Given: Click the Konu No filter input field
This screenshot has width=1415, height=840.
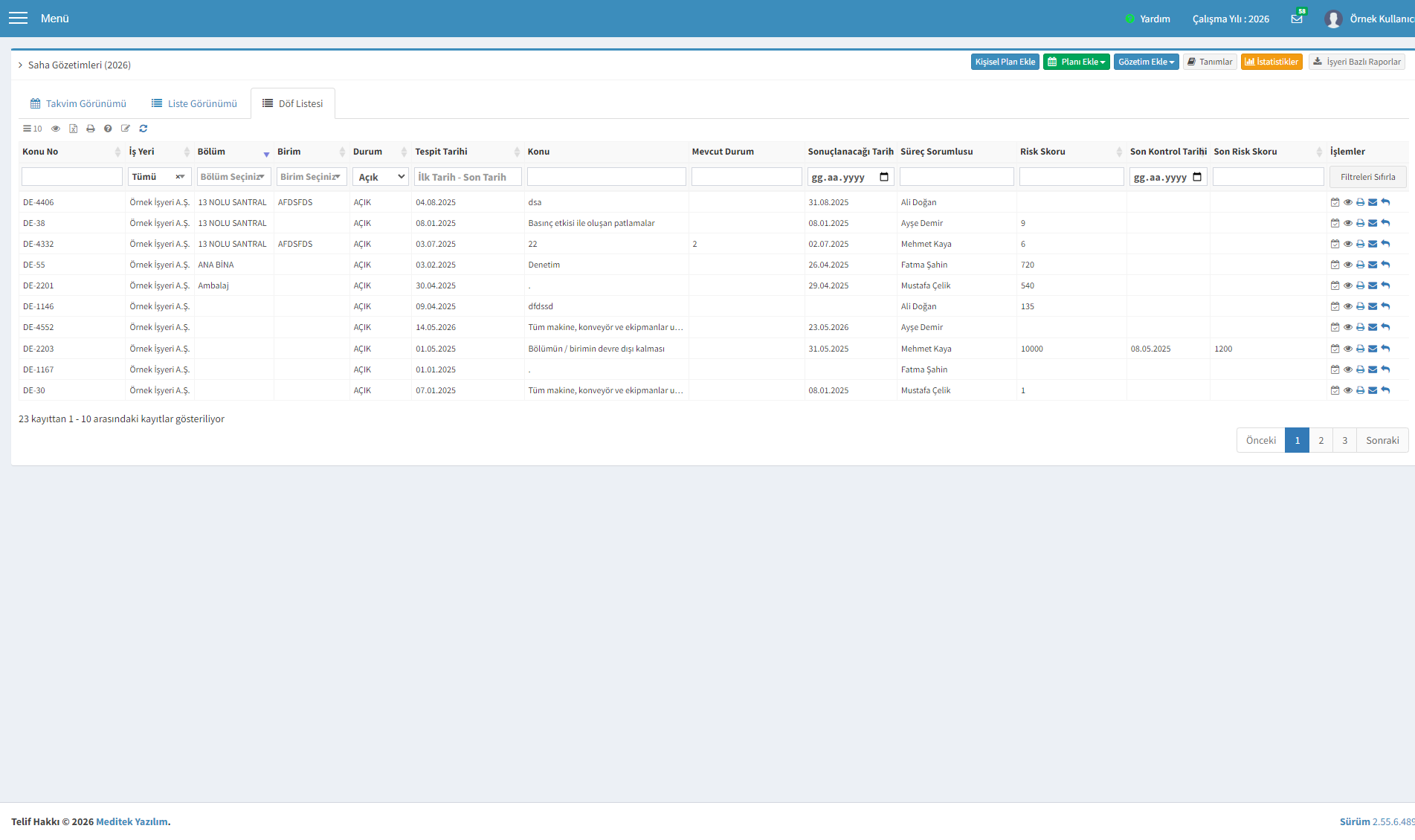Looking at the screenshot, I should (x=72, y=177).
